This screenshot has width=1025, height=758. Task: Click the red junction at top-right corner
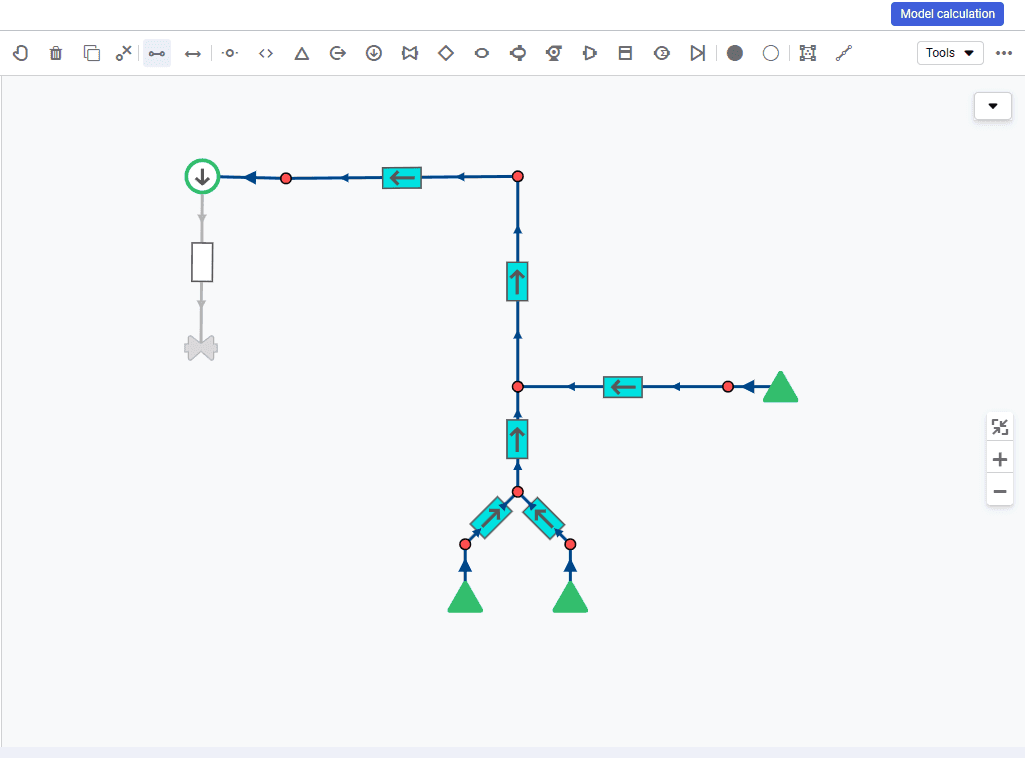[x=518, y=176]
